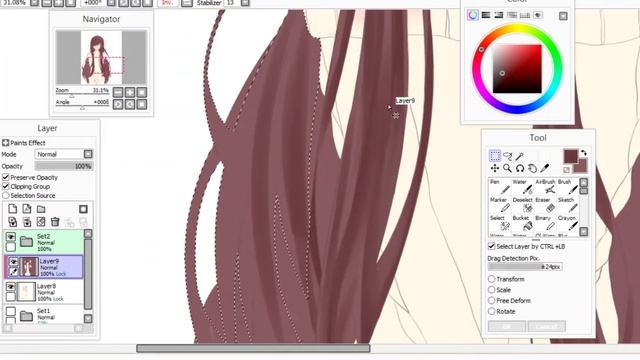
Task: Toggle the Scratchpad display icon
Action: (538, 15)
